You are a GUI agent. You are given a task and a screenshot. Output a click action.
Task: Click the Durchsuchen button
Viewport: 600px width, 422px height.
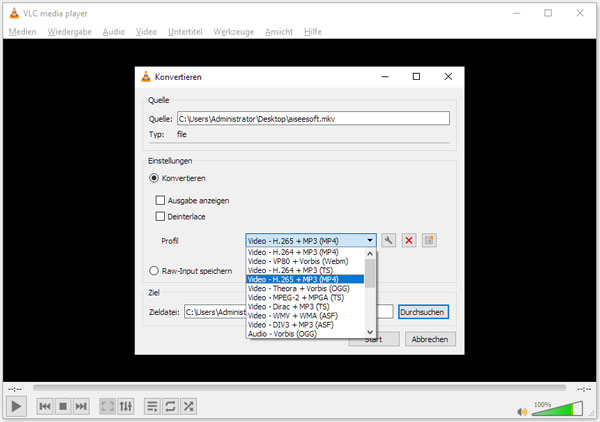pos(423,312)
